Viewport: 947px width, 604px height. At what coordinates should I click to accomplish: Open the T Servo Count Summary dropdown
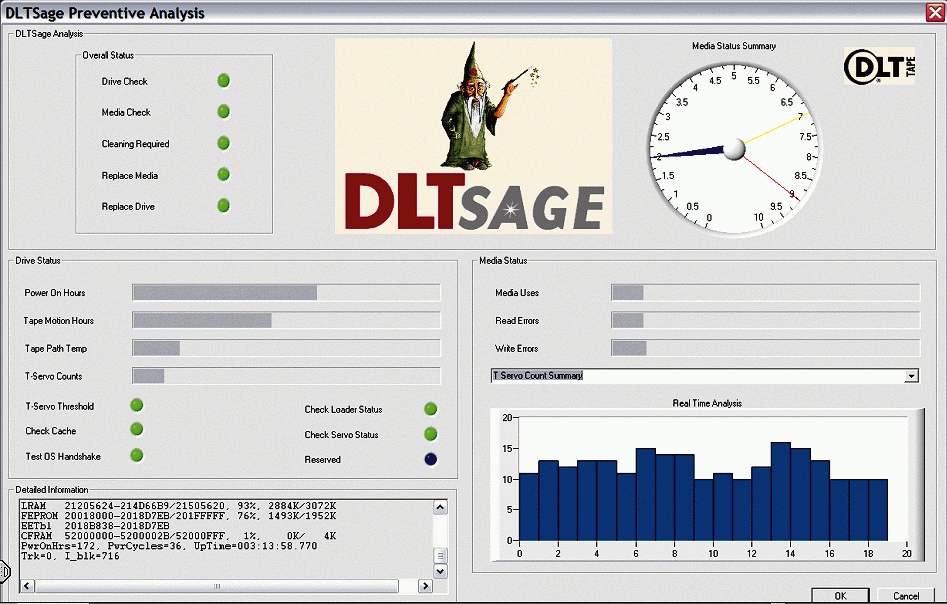tap(911, 376)
